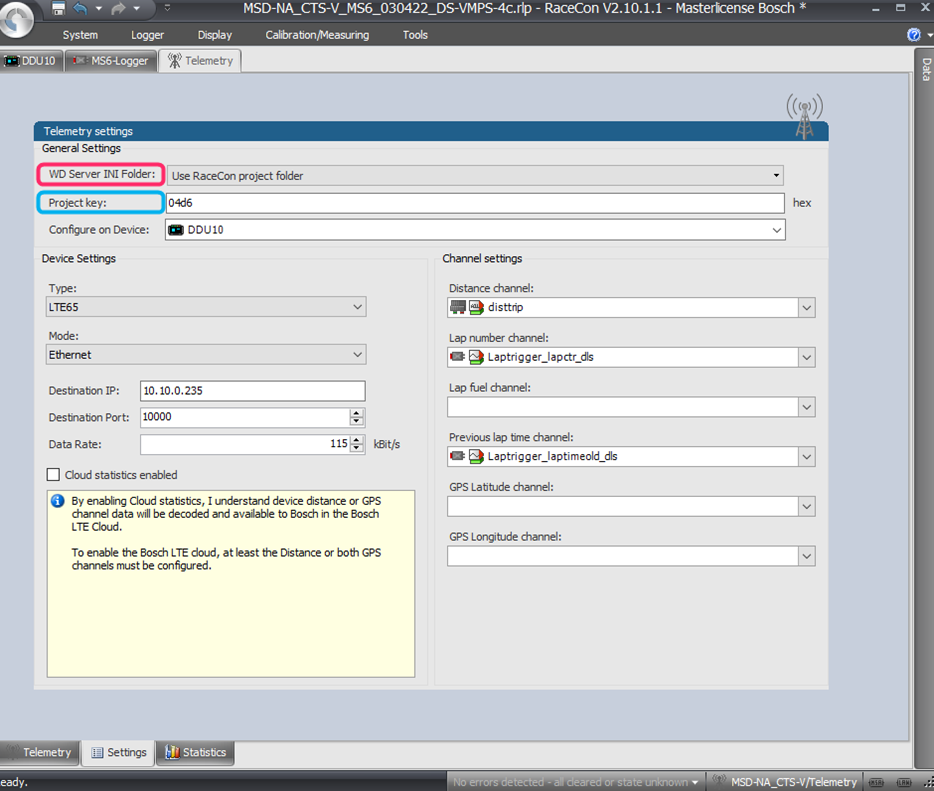
Task: Switch to bottom Telemetry tab
Action: tap(39, 752)
